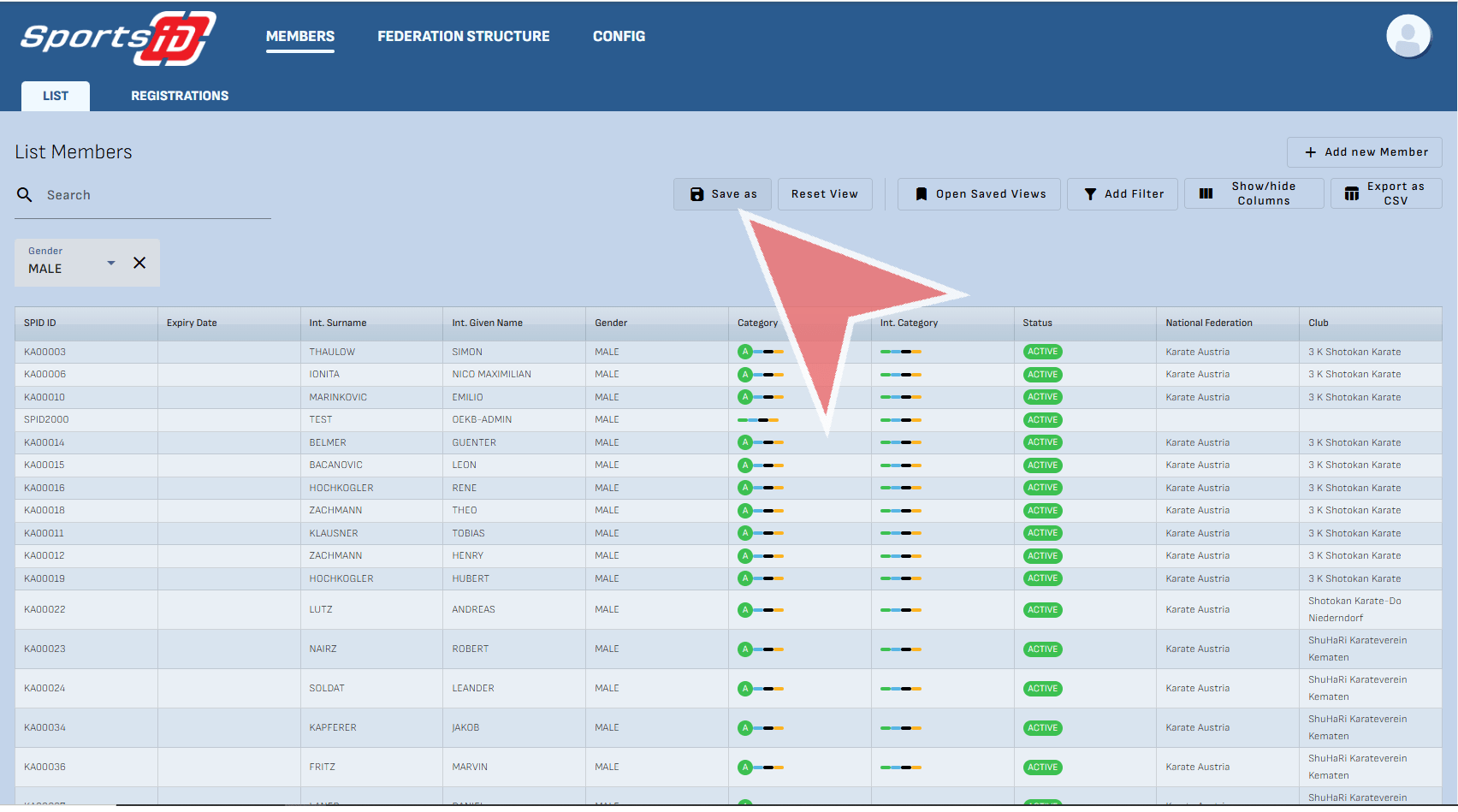Open the Federation Structure menu
The image size is (1458, 812).
click(463, 36)
